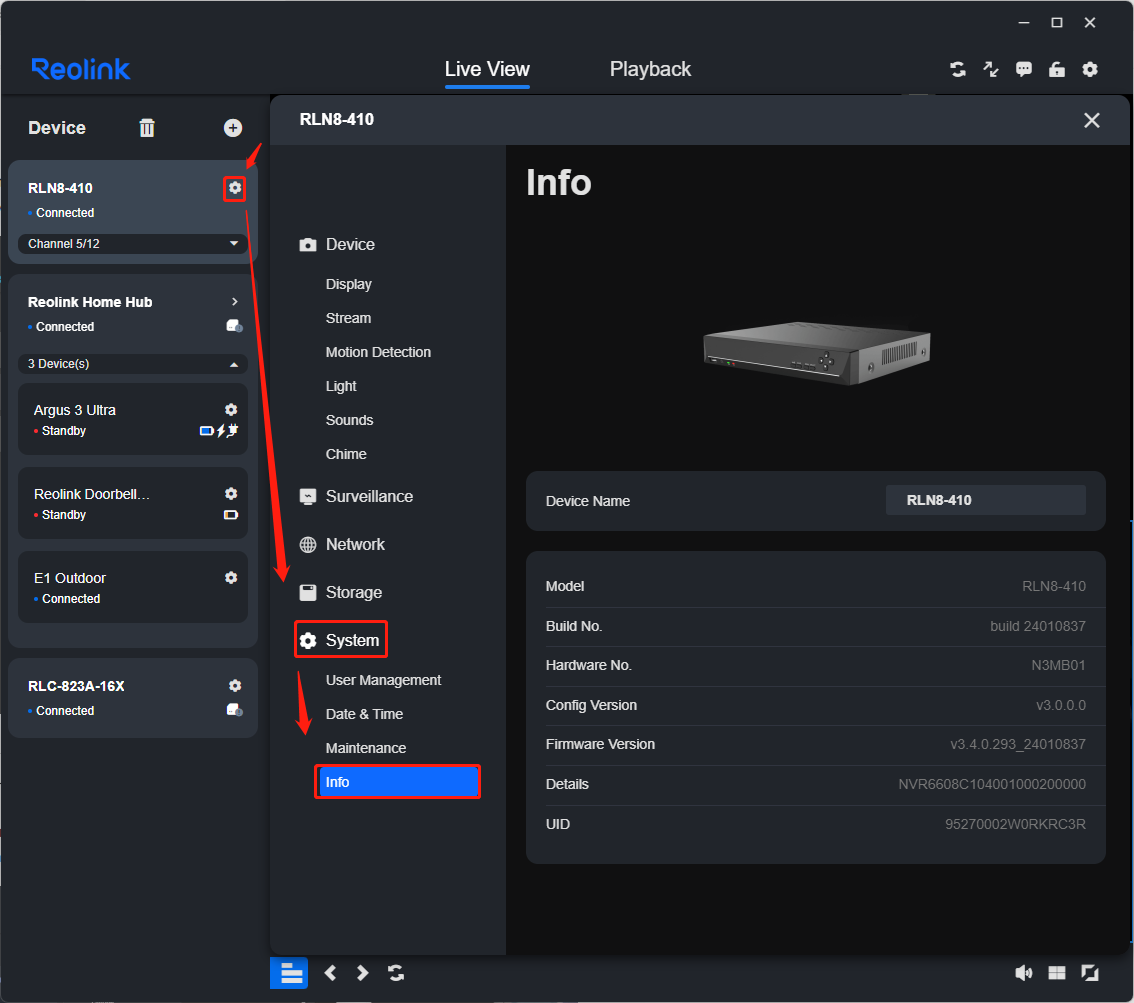Open the Channel 5/12 dropdown
This screenshot has width=1134, height=1003.
[x=133, y=244]
